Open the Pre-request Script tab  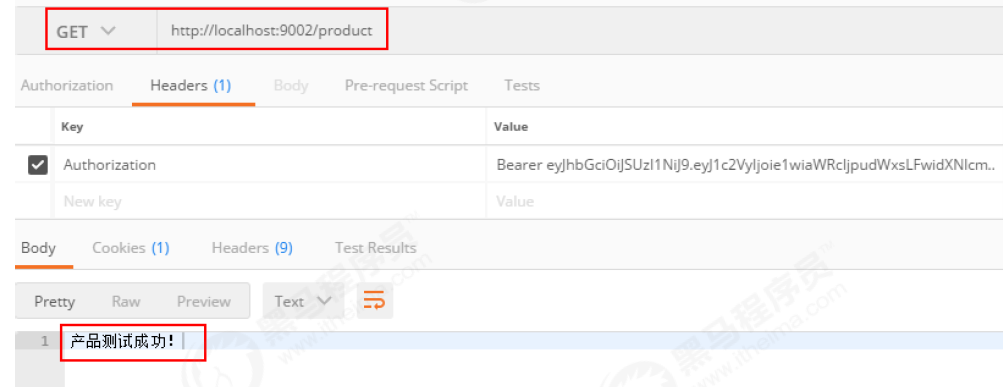[406, 85]
